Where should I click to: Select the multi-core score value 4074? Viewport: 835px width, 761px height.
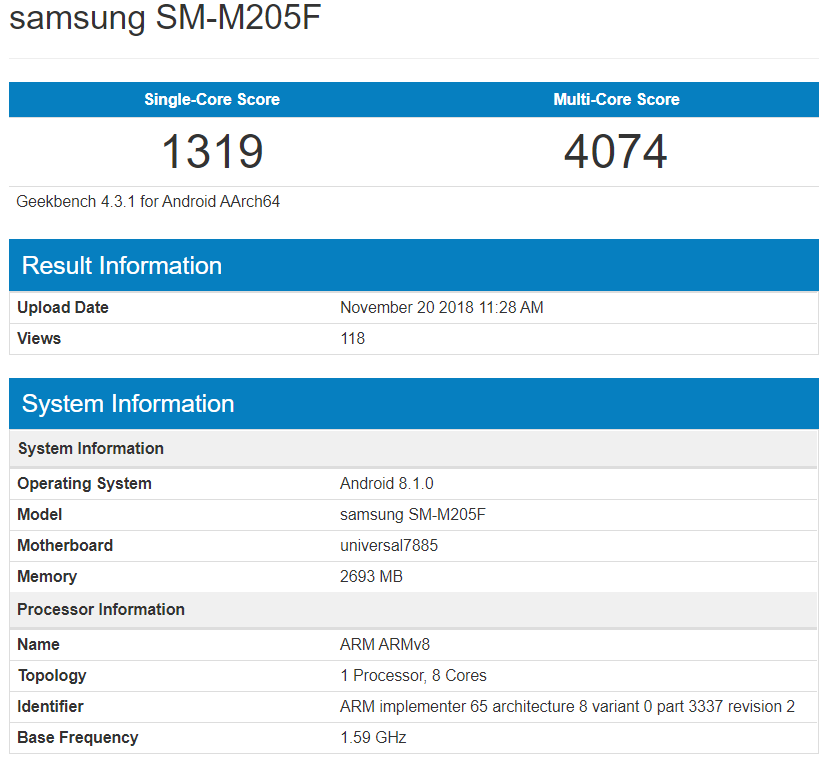point(616,151)
